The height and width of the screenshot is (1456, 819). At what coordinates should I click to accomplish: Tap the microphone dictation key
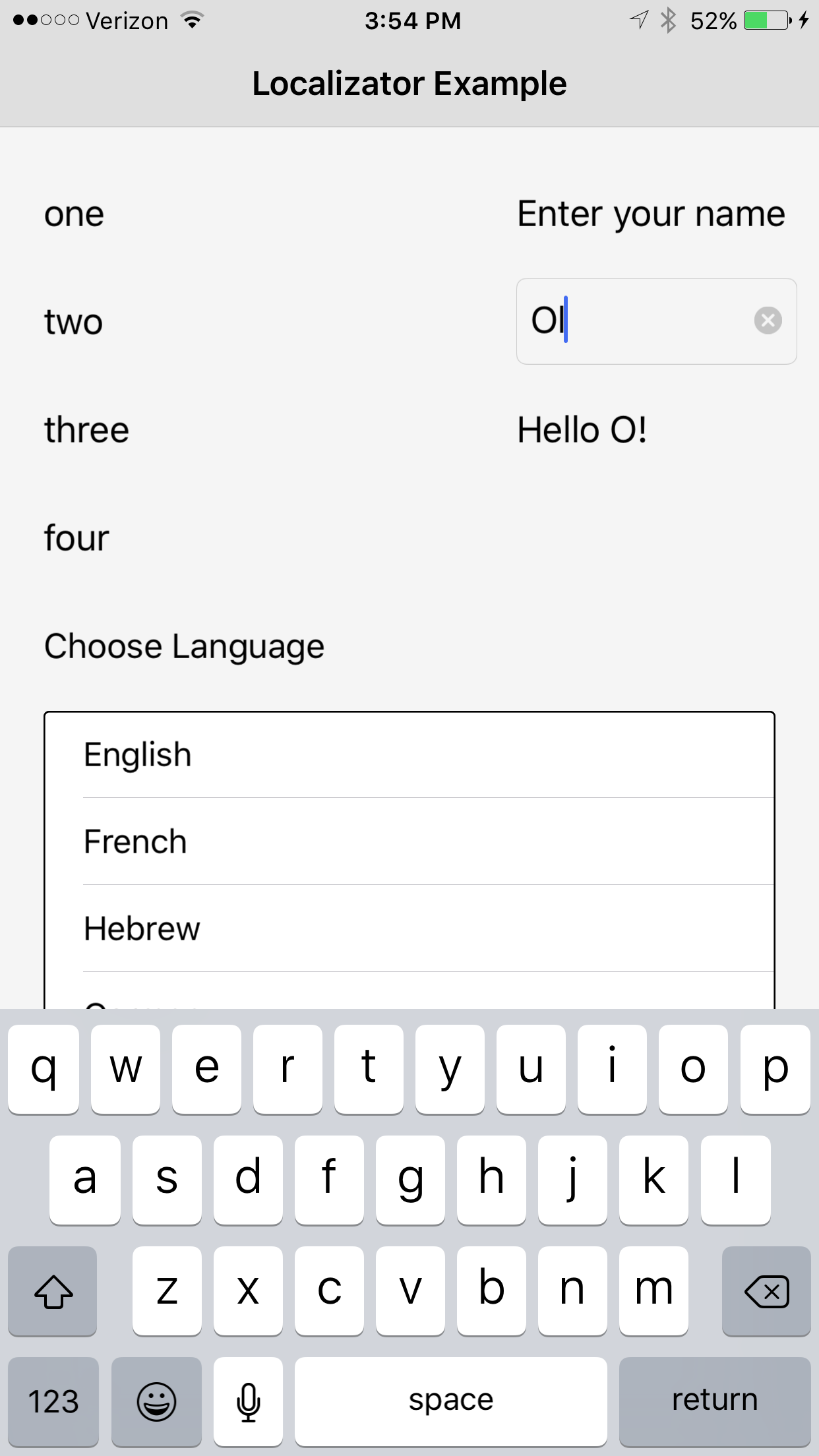point(248,1401)
